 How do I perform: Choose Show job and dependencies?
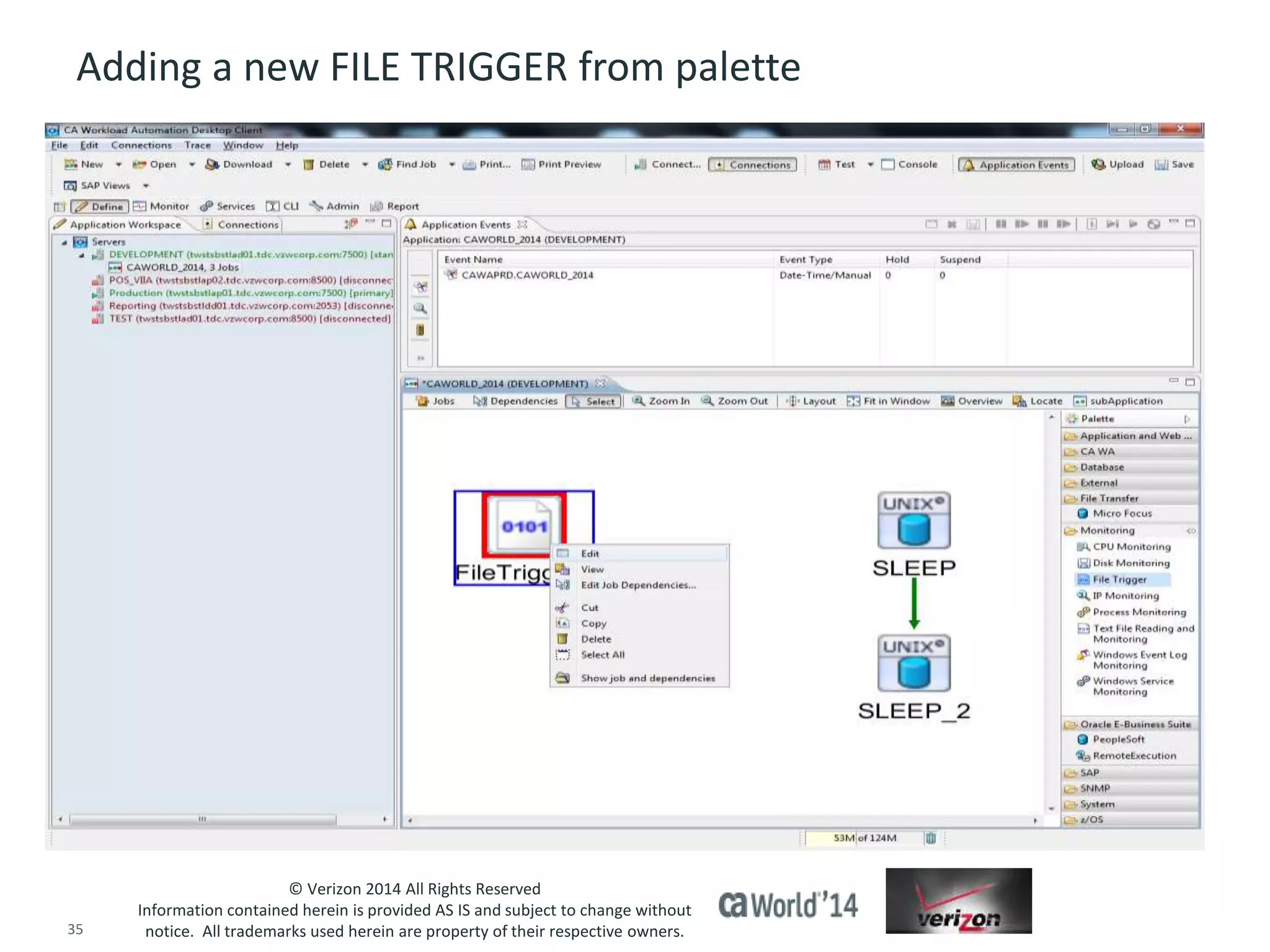pos(640,678)
